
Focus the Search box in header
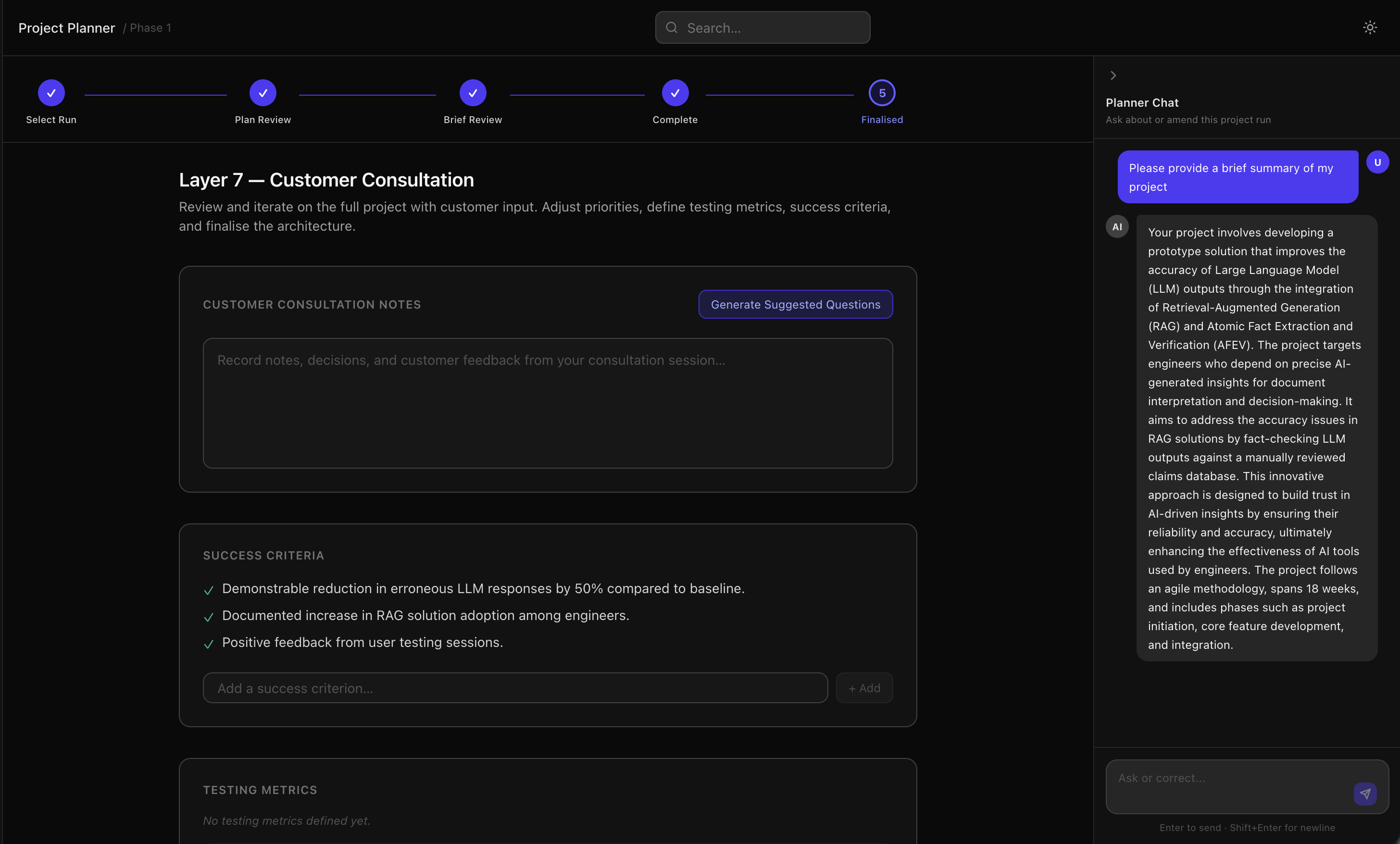coord(762,27)
